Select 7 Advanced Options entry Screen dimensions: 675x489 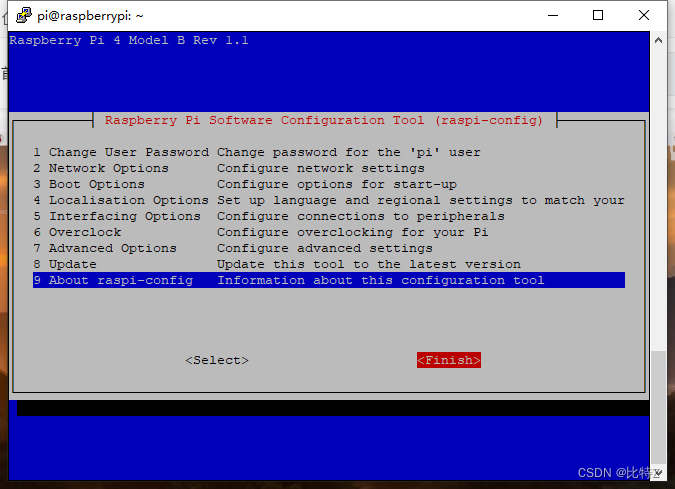coord(329,248)
